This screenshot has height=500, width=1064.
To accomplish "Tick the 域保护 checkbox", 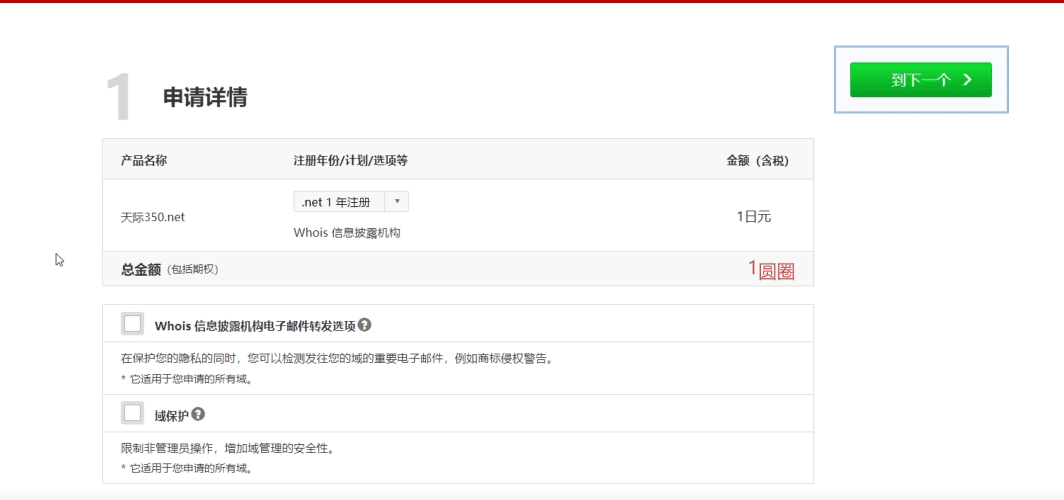I will [132, 413].
